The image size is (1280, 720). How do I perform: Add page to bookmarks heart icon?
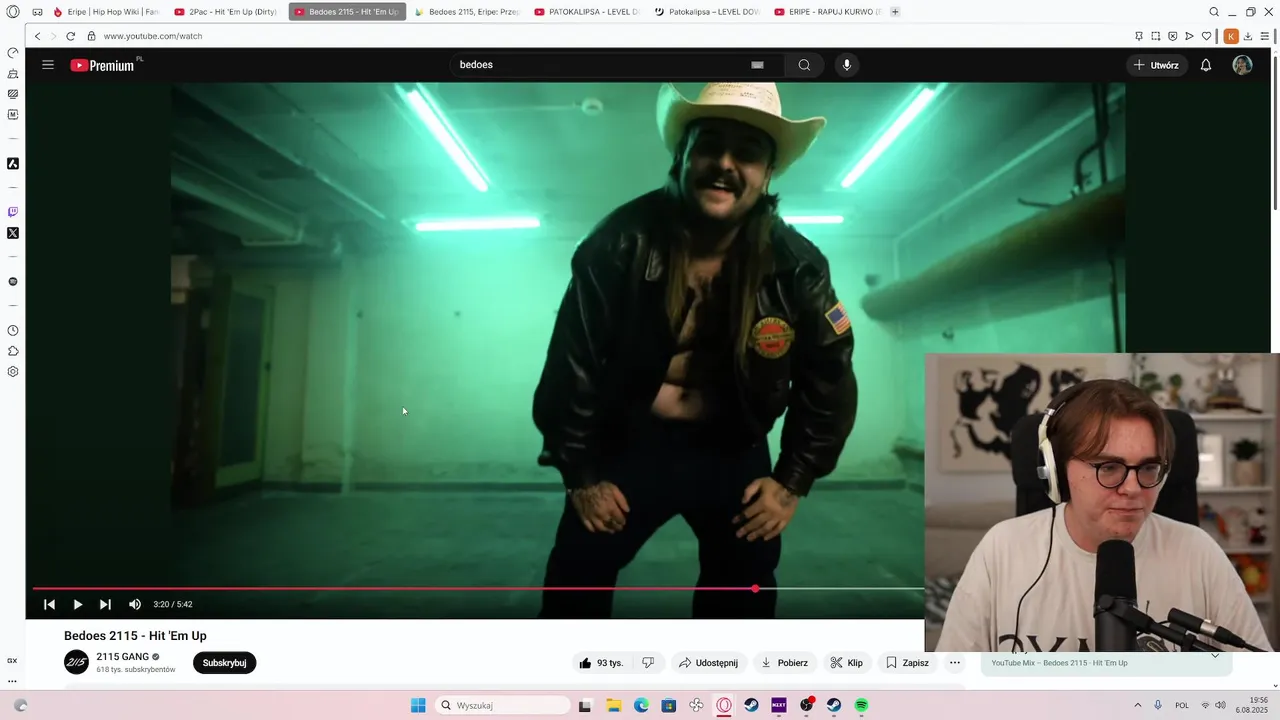coord(1207,36)
